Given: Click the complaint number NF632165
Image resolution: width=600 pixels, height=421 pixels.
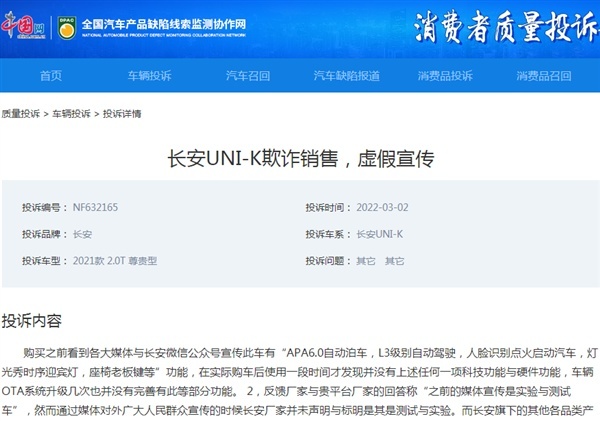Looking at the screenshot, I should 95,207.
